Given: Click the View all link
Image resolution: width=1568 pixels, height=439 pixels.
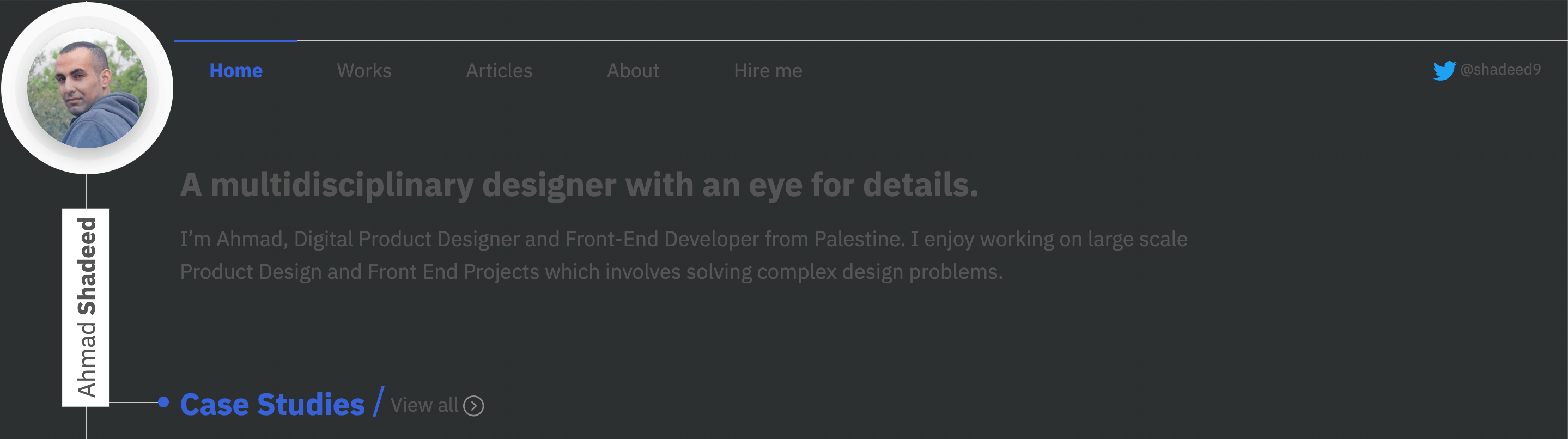Looking at the screenshot, I should pyautogui.click(x=424, y=406).
